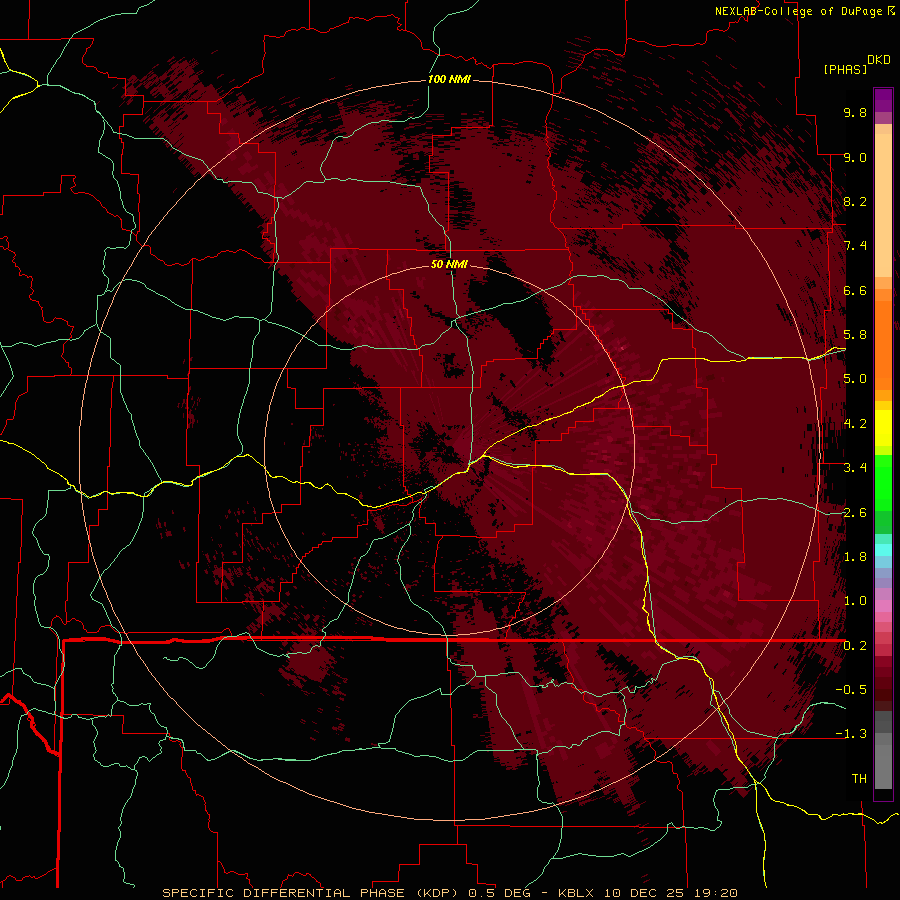Select the 2.6 legend value

[x=855, y=513]
